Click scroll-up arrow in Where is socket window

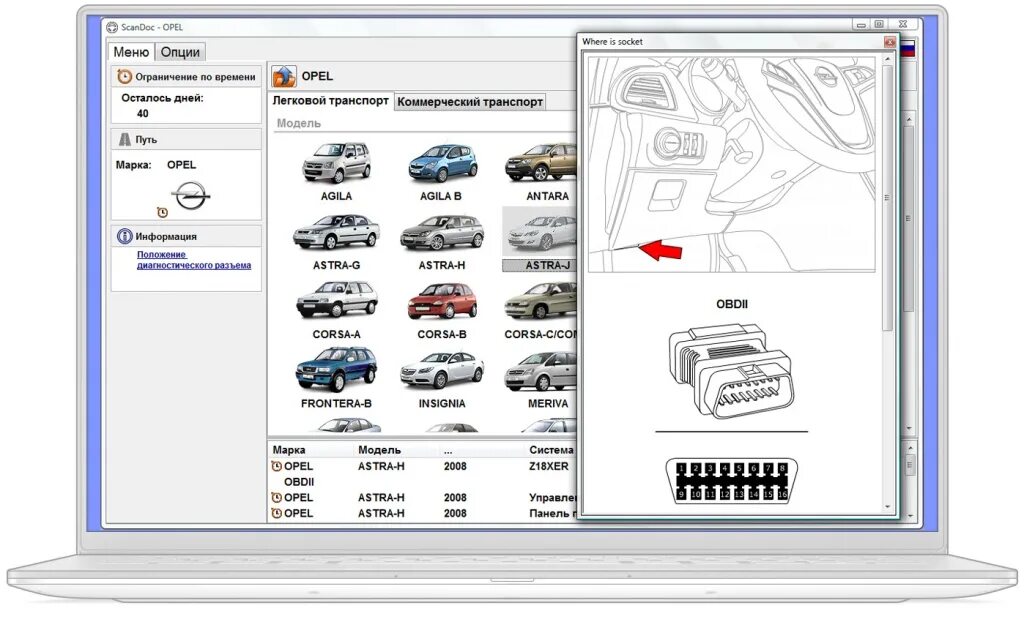(888, 60)
